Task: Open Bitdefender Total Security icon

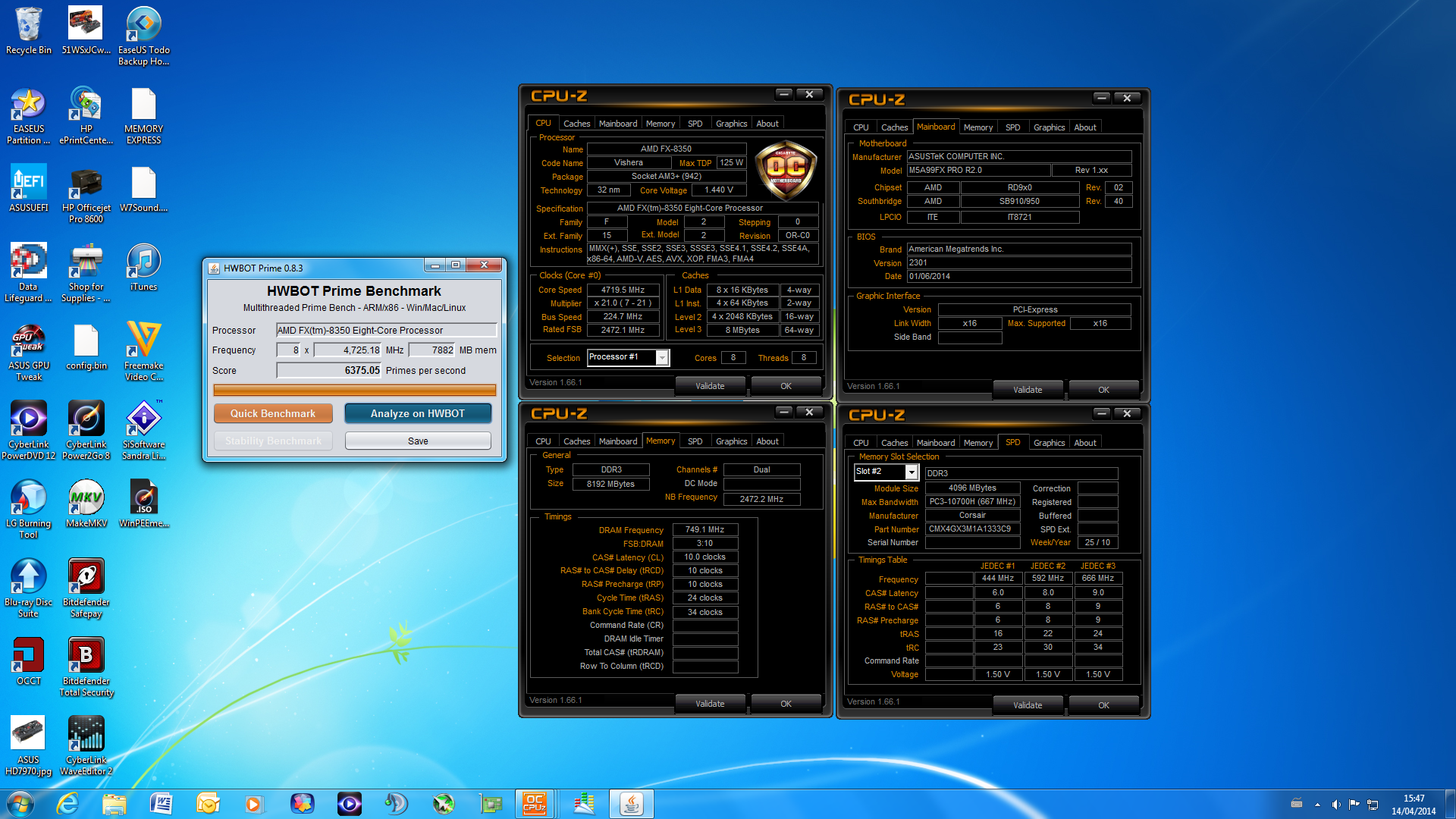Action: pos(86,668)
